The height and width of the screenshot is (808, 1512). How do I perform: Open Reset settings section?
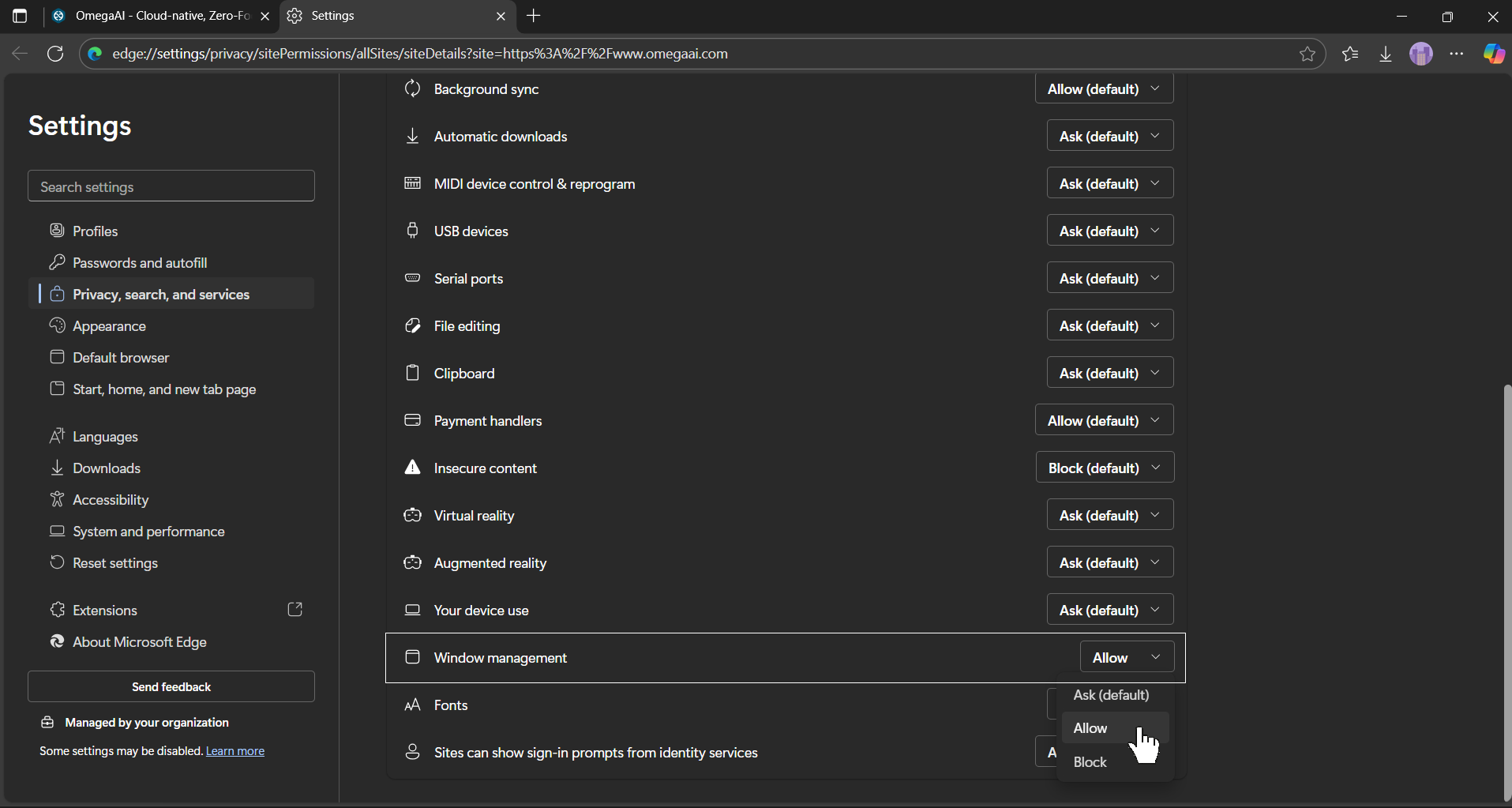pyautogui.click(x=114, y=562)
